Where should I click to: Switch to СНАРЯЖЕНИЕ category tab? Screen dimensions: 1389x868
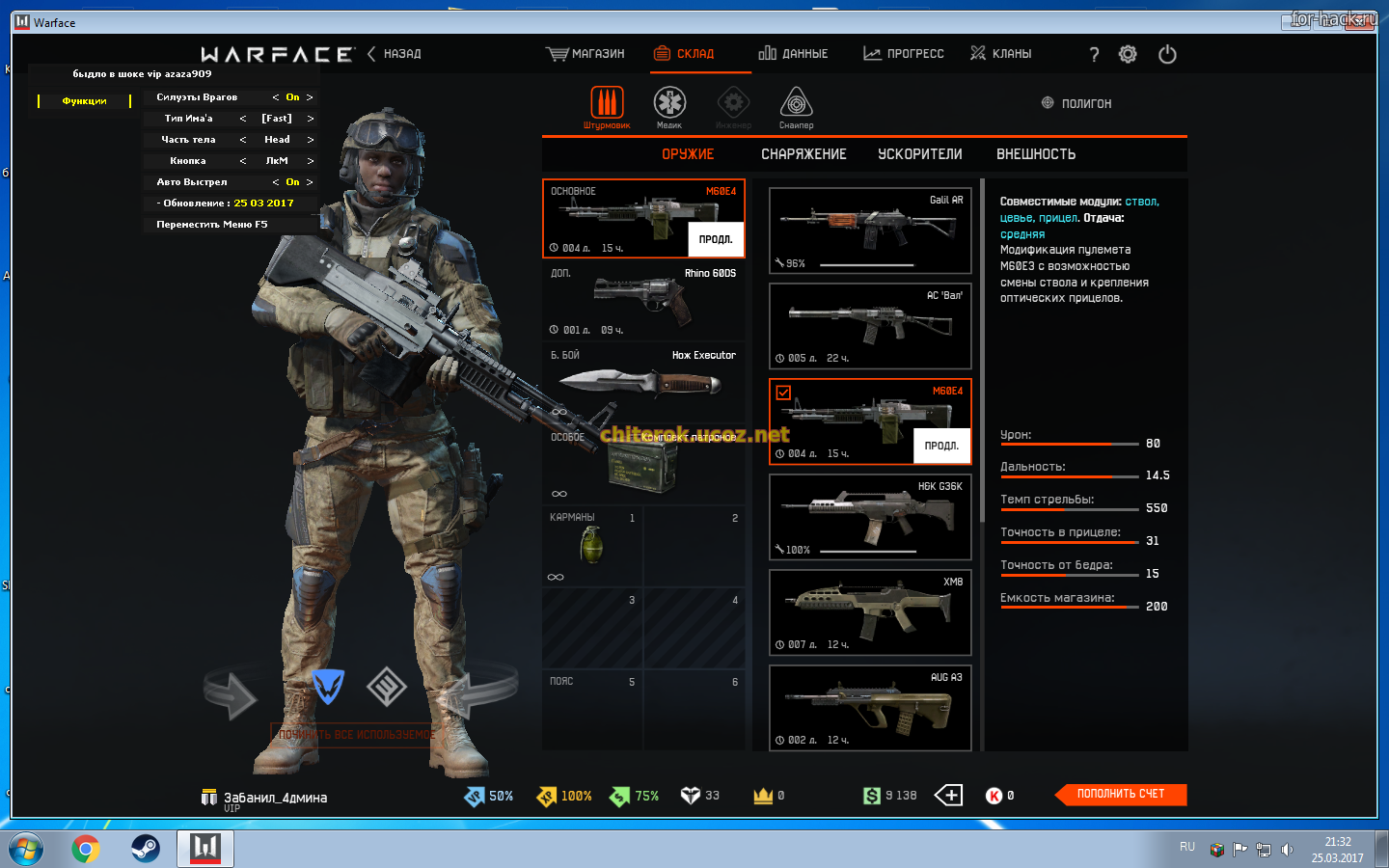[803, 154]
